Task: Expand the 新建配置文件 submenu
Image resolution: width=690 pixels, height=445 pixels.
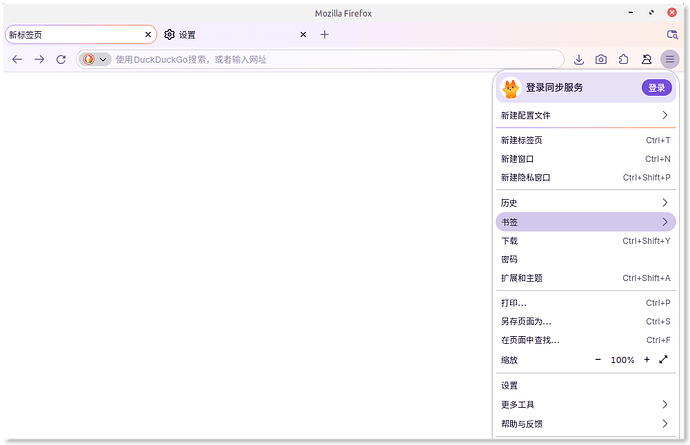Action: pos(586,115)
